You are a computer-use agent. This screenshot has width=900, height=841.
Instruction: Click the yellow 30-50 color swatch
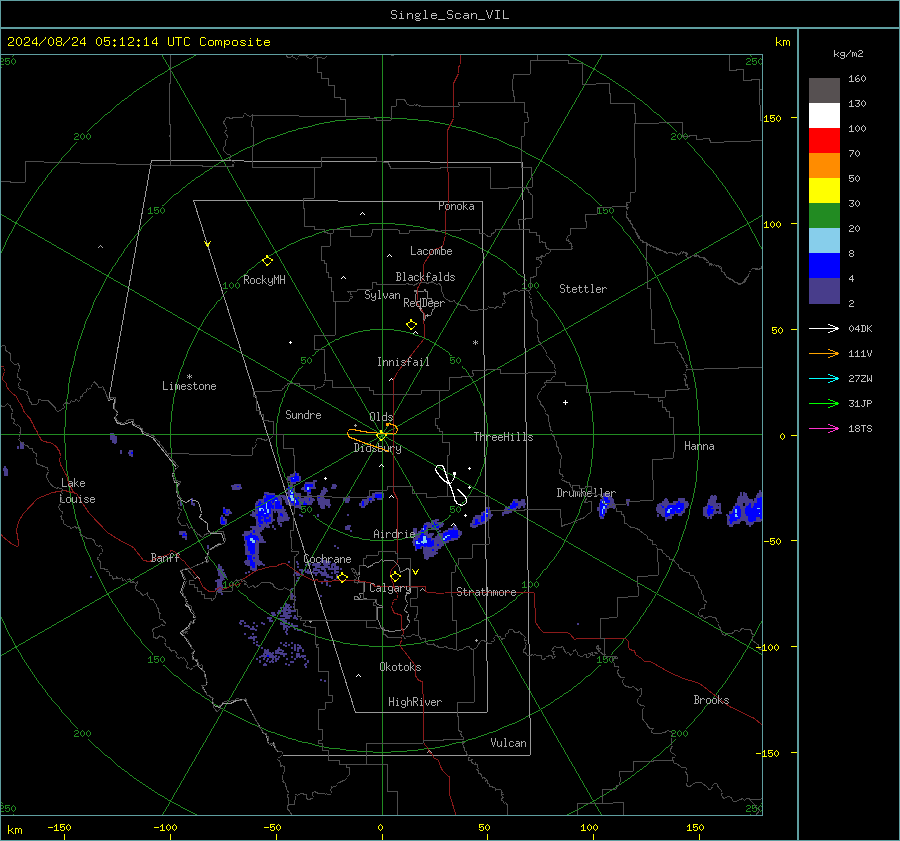click(x=824, y=191)
